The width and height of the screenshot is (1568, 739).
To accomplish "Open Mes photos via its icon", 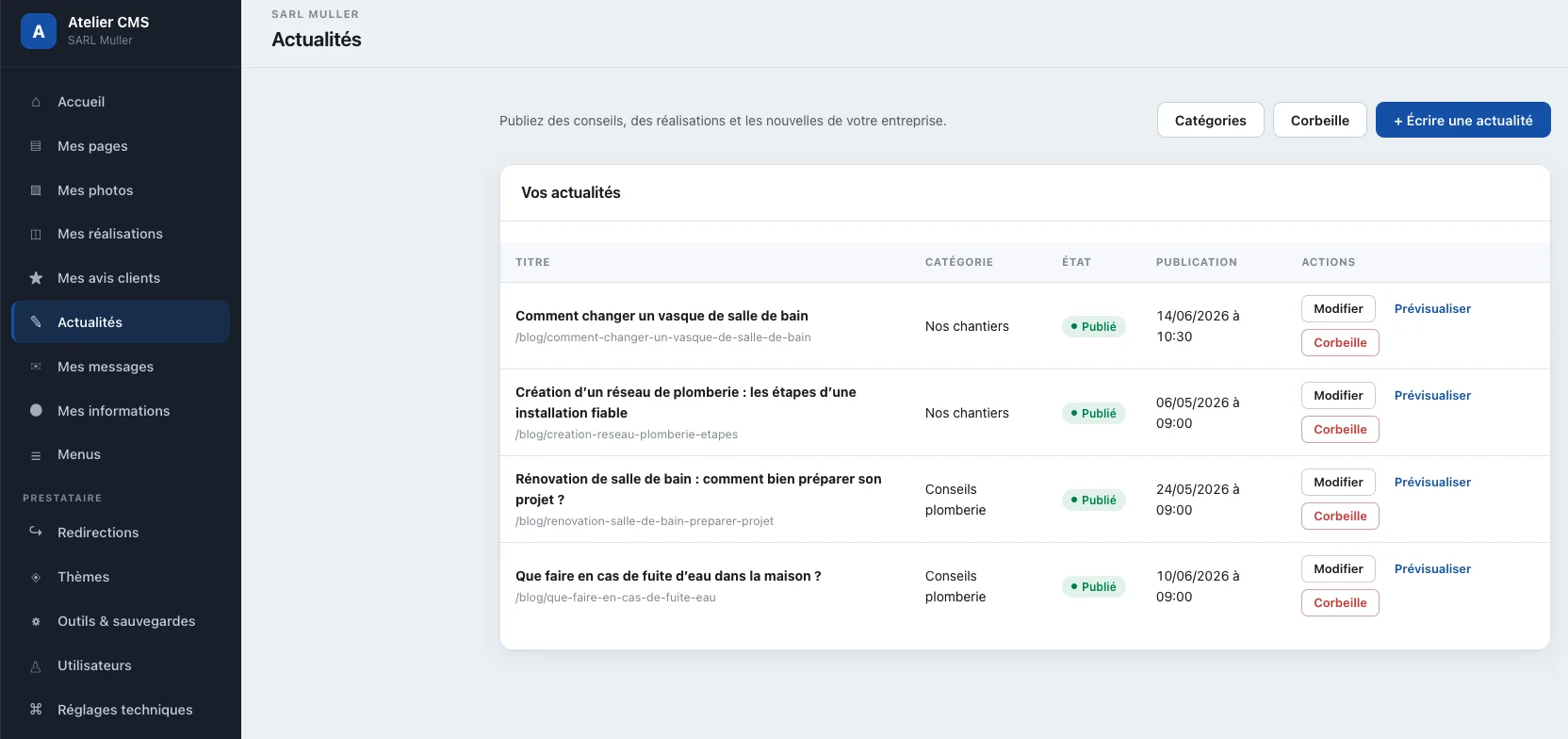I will [36, 190].
